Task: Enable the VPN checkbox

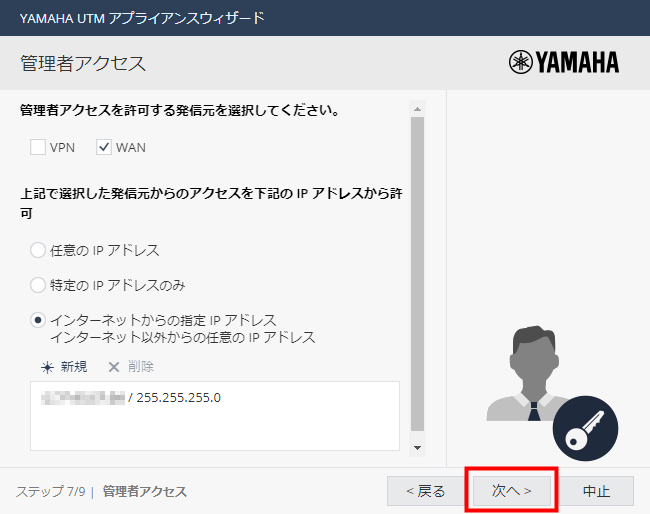Action: point(38,147)
